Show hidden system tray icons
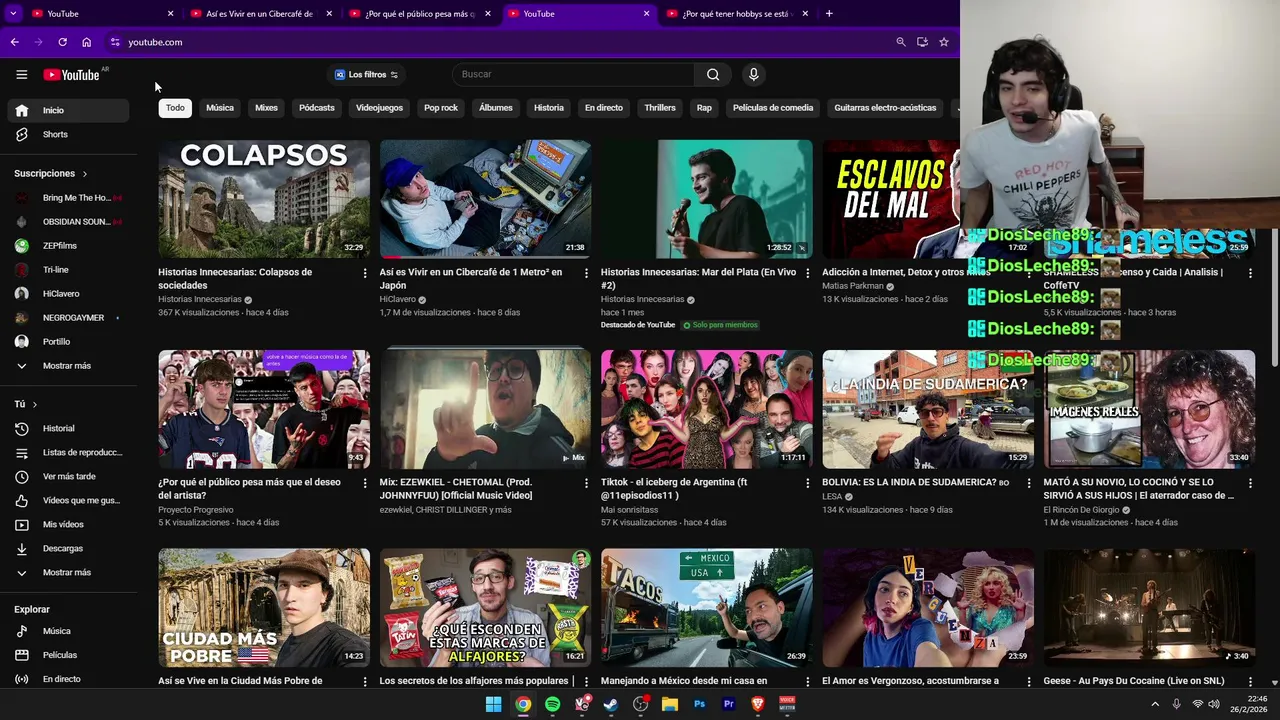Screen dimensions: 1280x720 coord(1155,704)
